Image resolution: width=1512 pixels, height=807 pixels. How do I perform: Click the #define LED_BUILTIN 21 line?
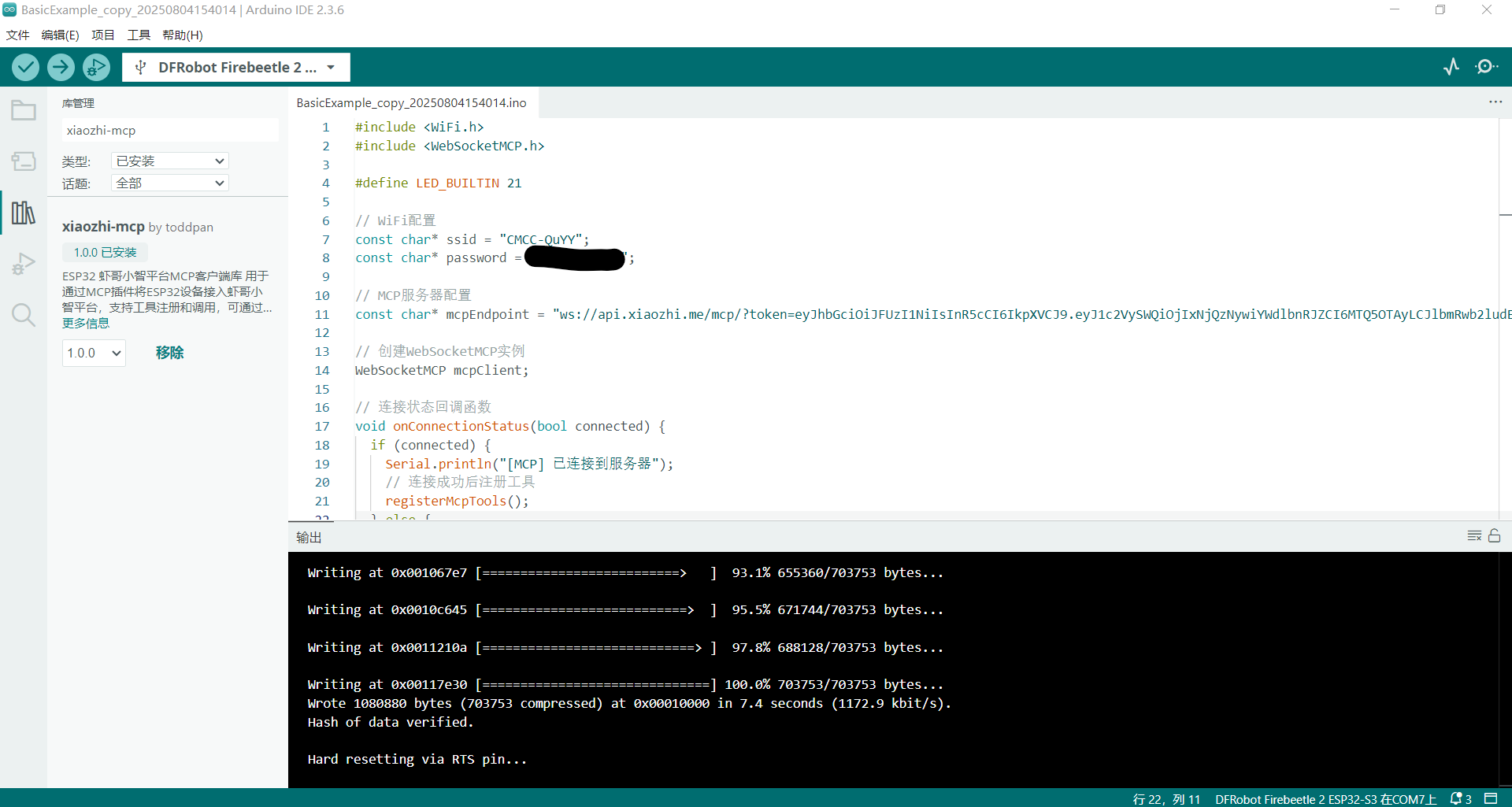pos(439,183)
